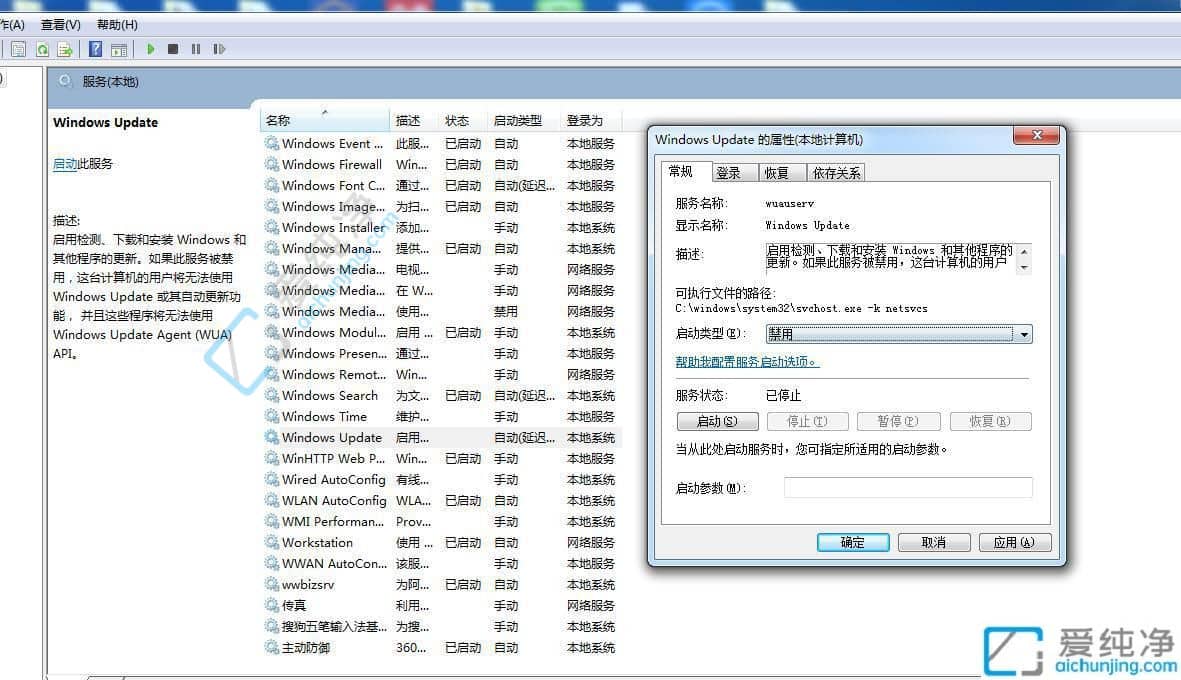Select the WinHTTP Web P... service row
The height and width of the screenshot is (680, 1181).
441,459
